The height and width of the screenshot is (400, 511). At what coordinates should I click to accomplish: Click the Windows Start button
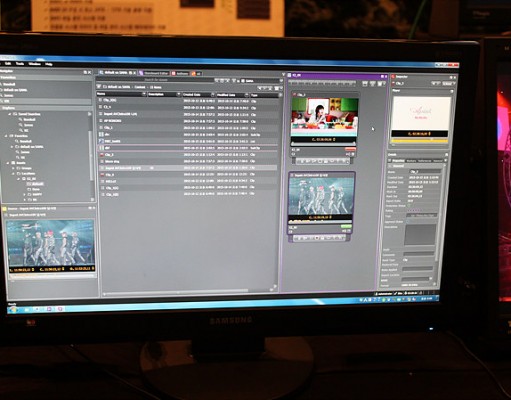pos(13,309)
